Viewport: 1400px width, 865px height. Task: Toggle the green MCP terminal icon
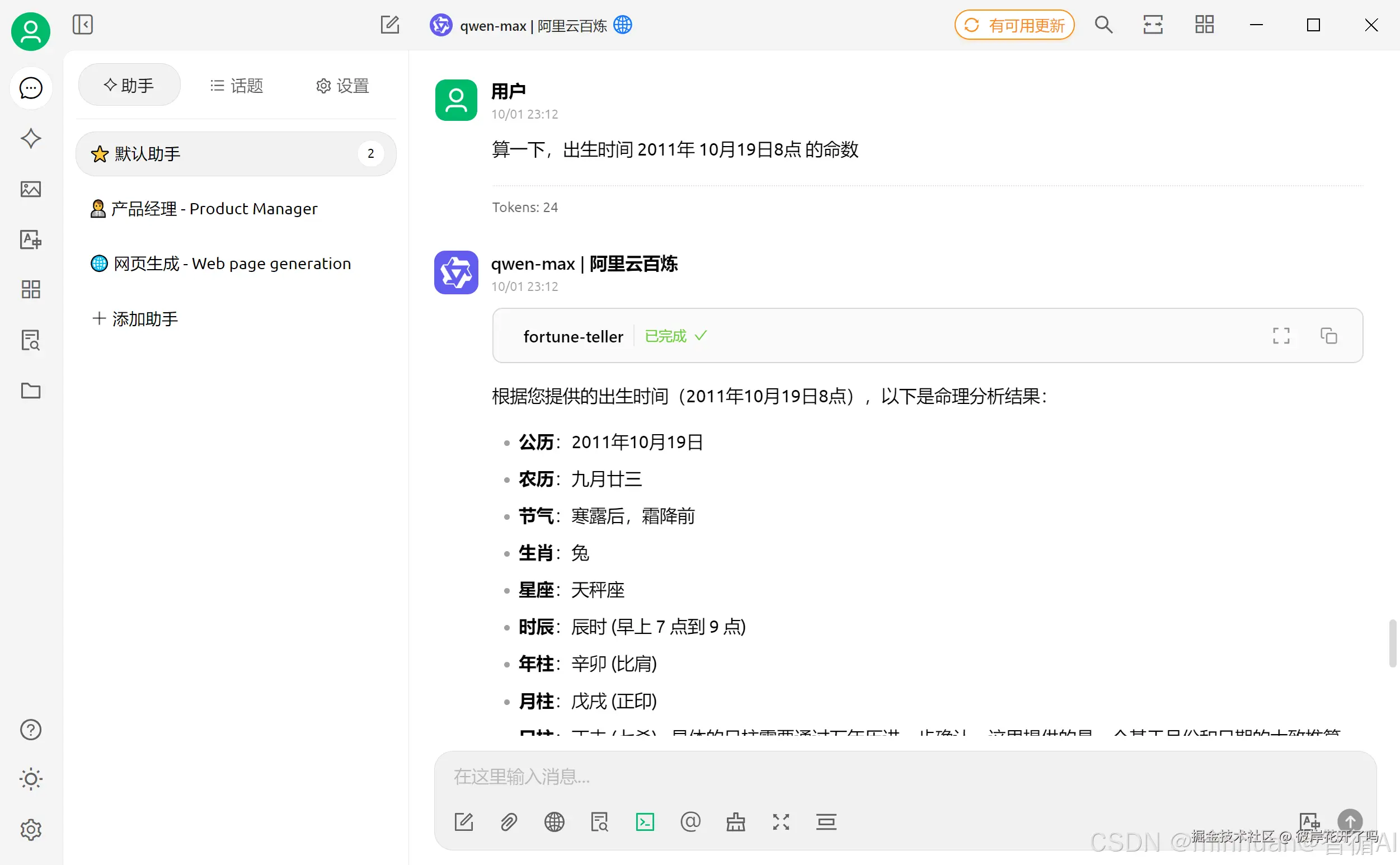point(645,822)
